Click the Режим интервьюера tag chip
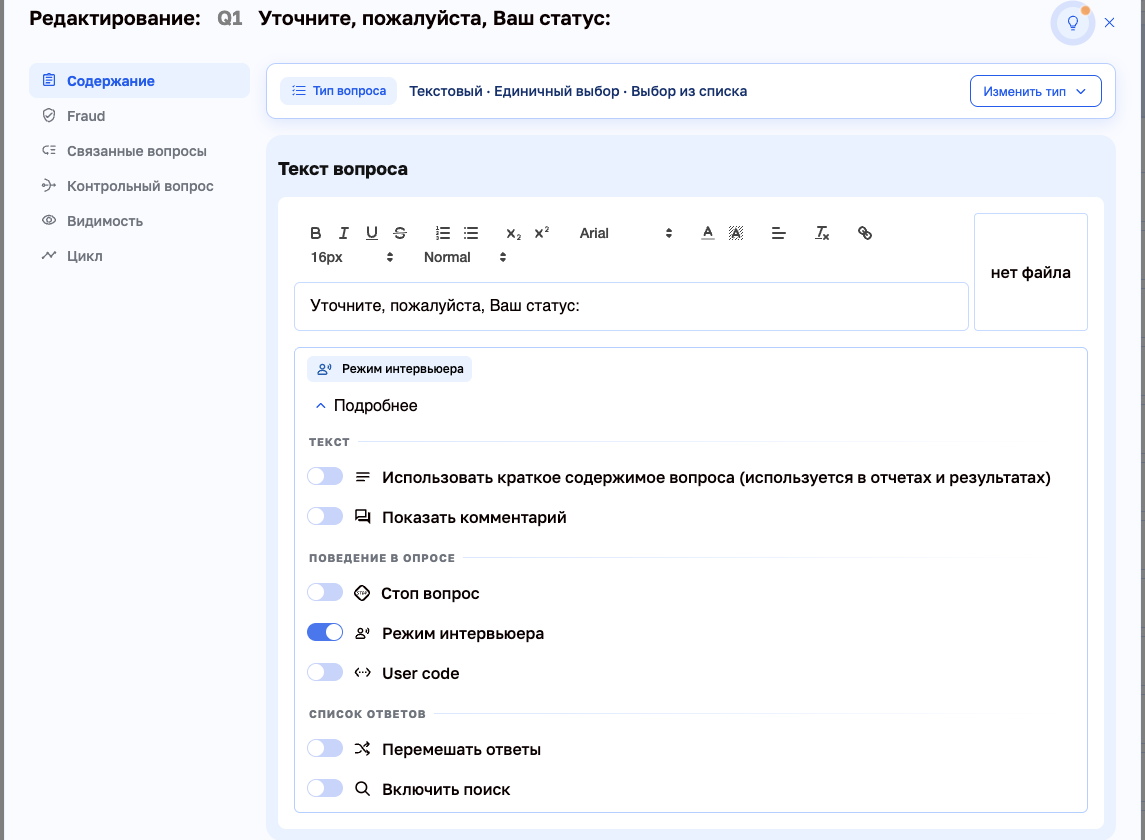Image resolution: width=1145 pixels, height=840 pixels. point(389,369)
